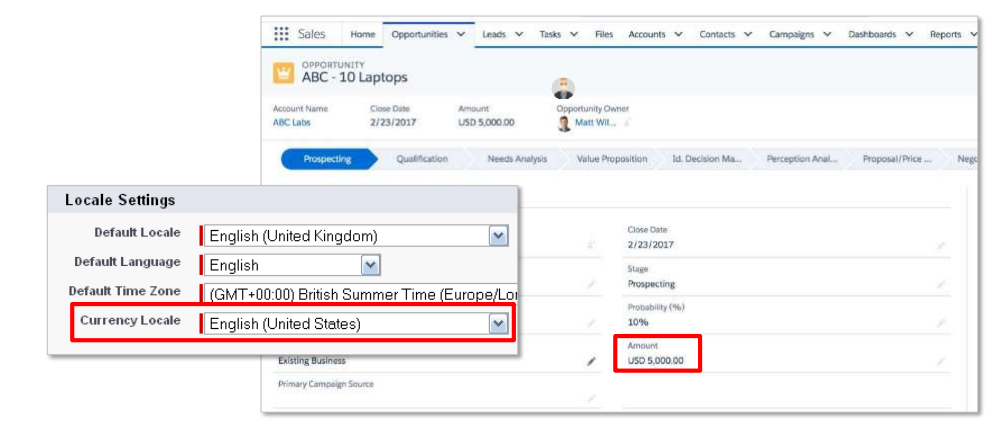Expand the Currency Locale dropdown

[498, 323]
